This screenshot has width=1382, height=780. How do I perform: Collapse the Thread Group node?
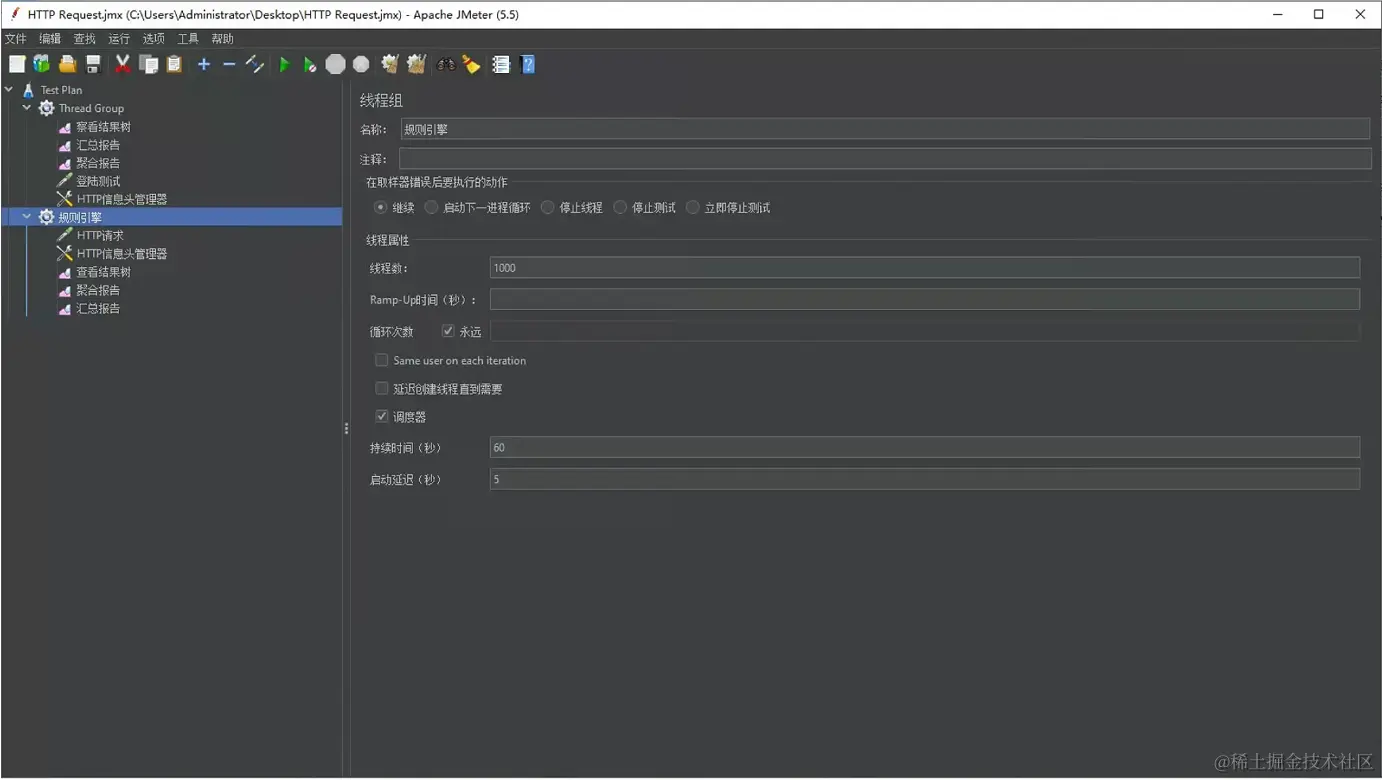[x=27, y=108]
